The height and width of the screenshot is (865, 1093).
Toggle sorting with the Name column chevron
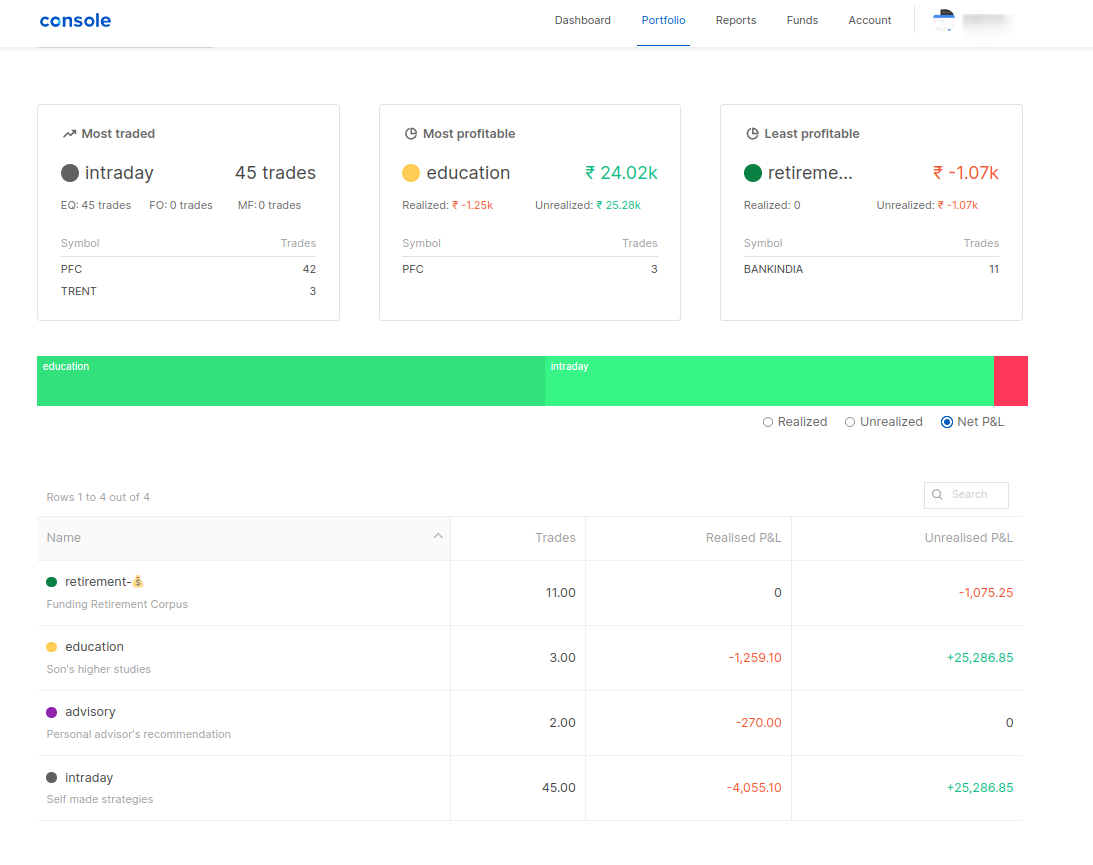click(x=438, y=537)
